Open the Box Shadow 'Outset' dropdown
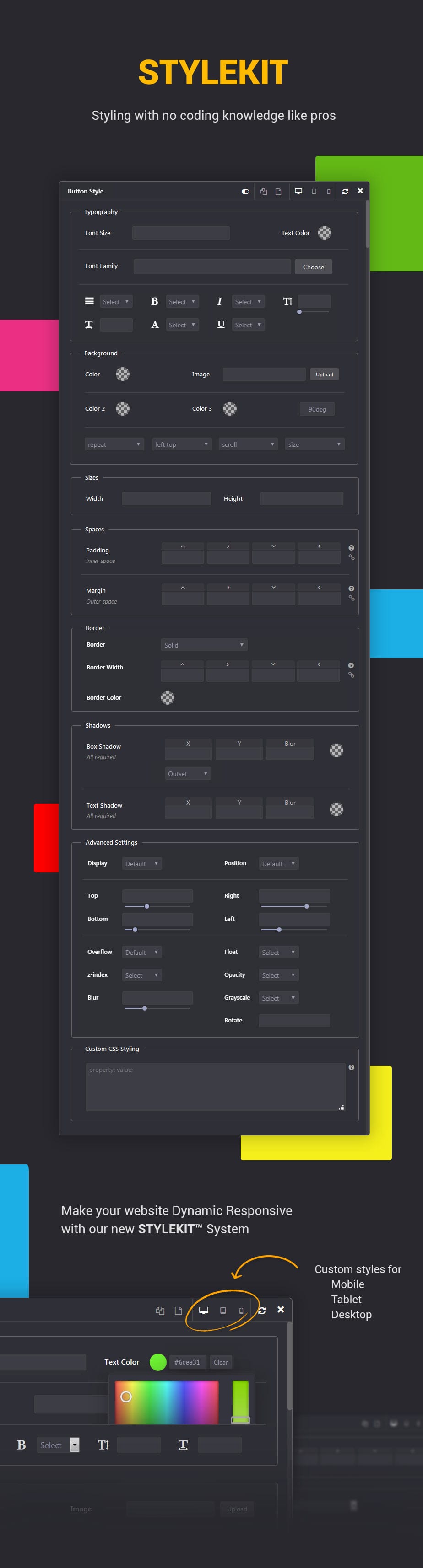 click(188, 774)
